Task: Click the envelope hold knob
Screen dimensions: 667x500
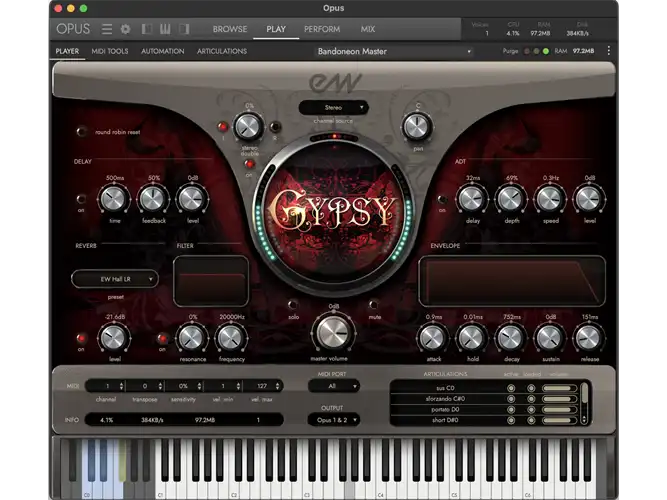Action: pyautogui.click(x=471, y=338)
